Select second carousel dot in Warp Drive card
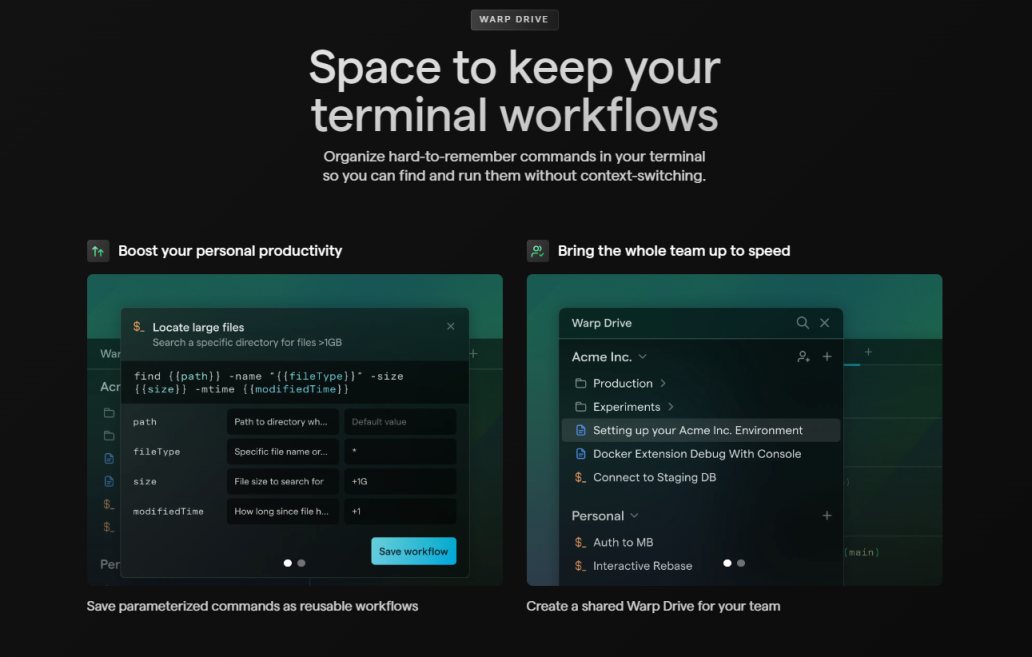Viewport: 1032px width, 657px height. coord(741,563)
